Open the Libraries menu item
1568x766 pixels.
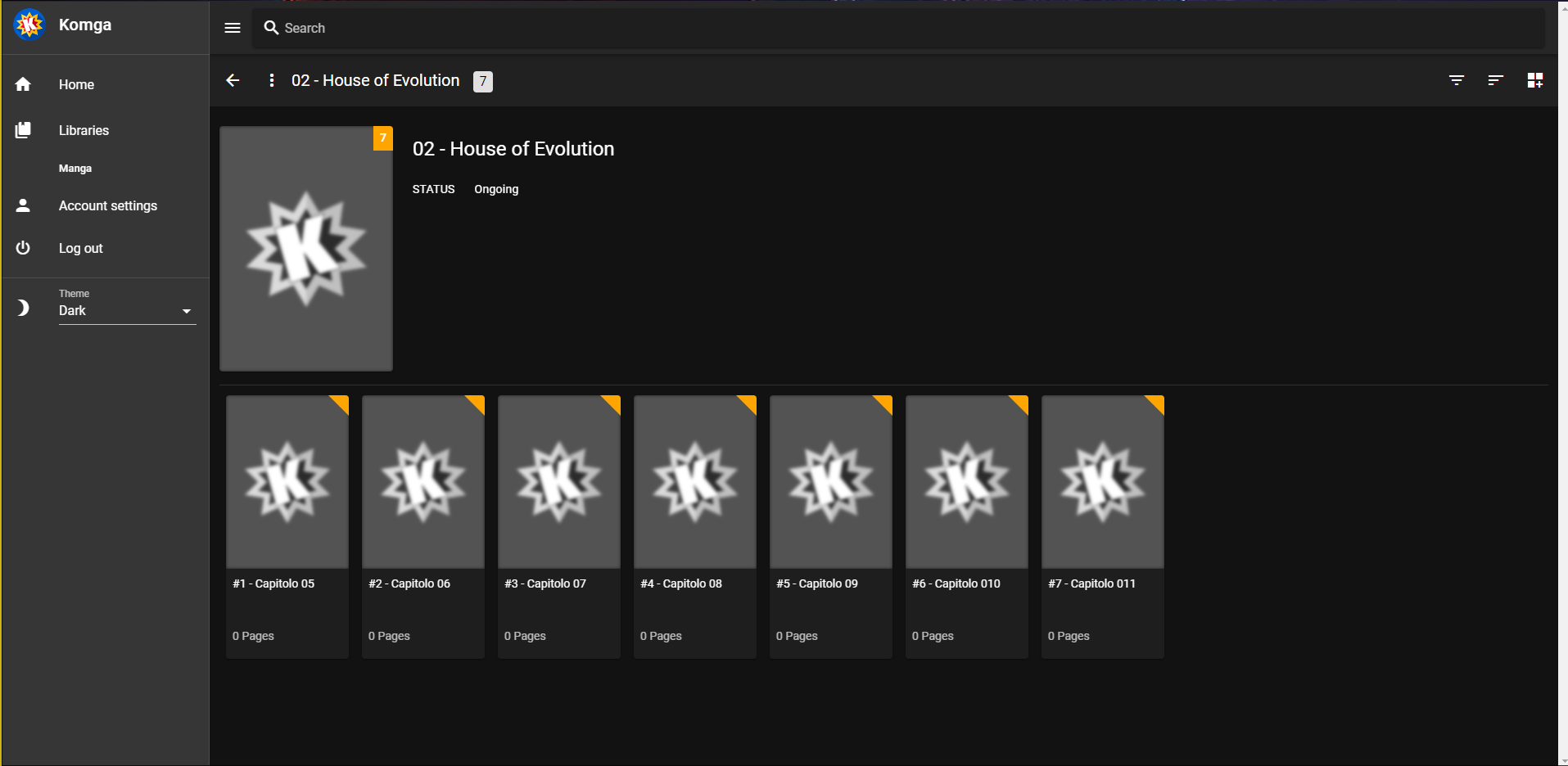106,130
